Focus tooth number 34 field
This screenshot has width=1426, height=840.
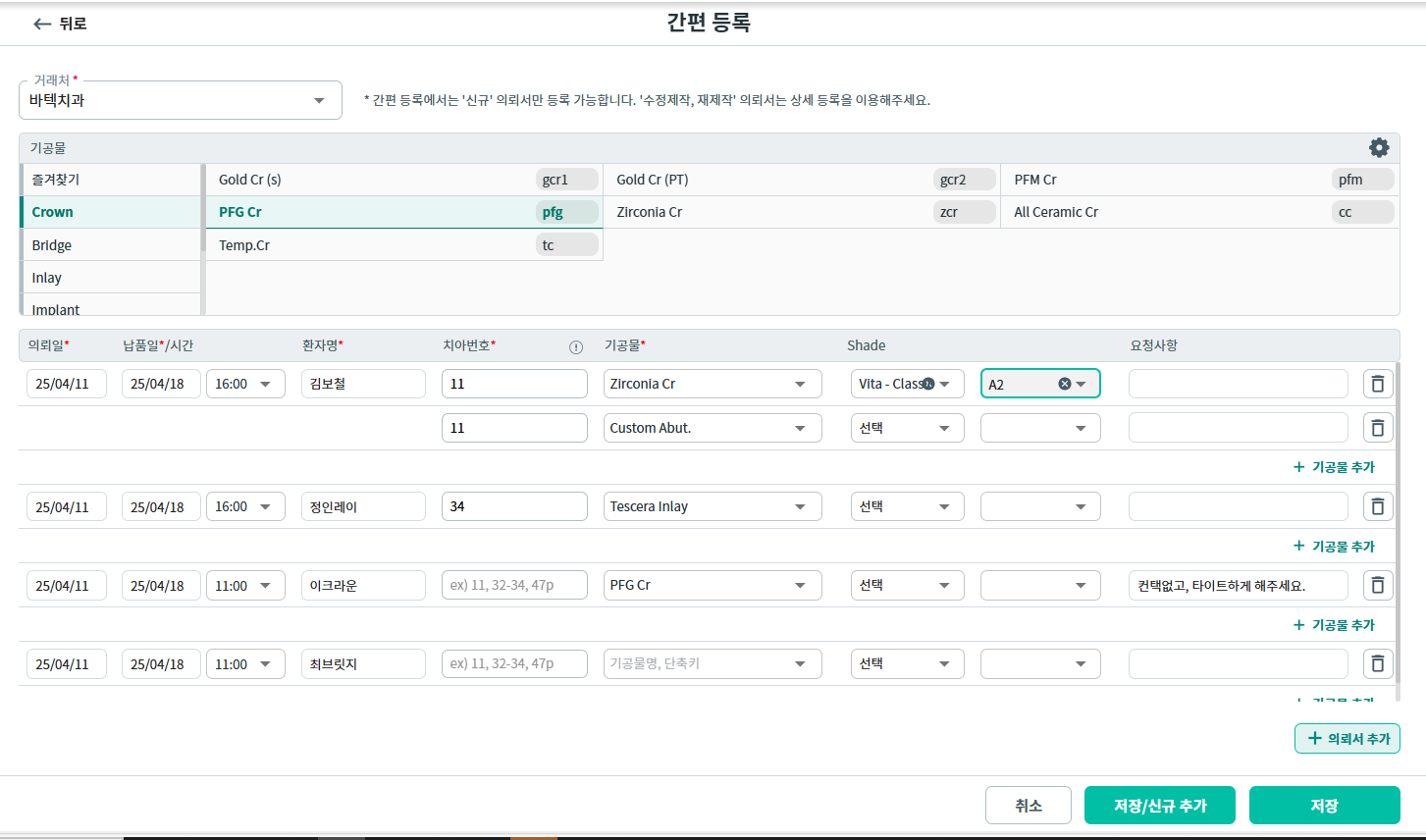pyautogui.click(x=514, y=506)
